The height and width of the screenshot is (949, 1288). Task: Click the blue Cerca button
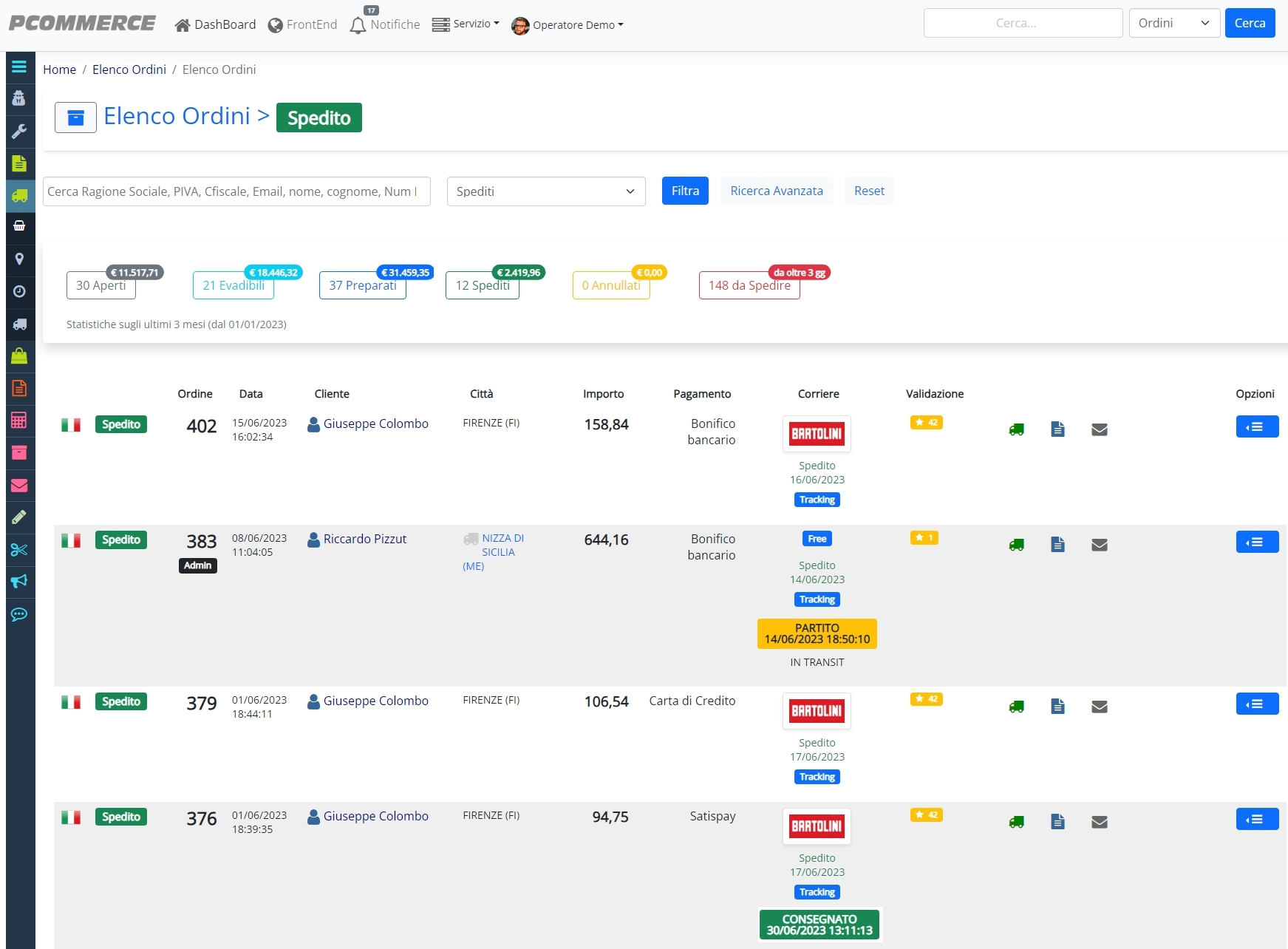coord(1250,23)
